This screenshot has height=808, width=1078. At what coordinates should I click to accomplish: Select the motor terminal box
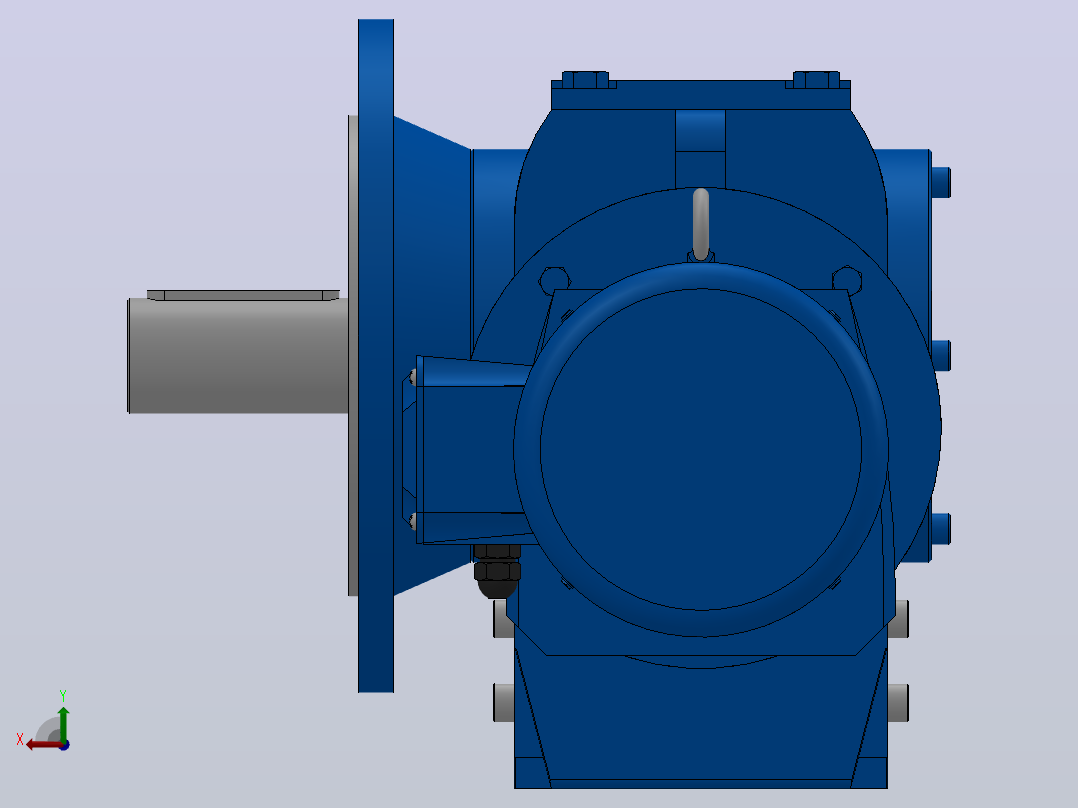pyautogui.click(x=471, y=450)
